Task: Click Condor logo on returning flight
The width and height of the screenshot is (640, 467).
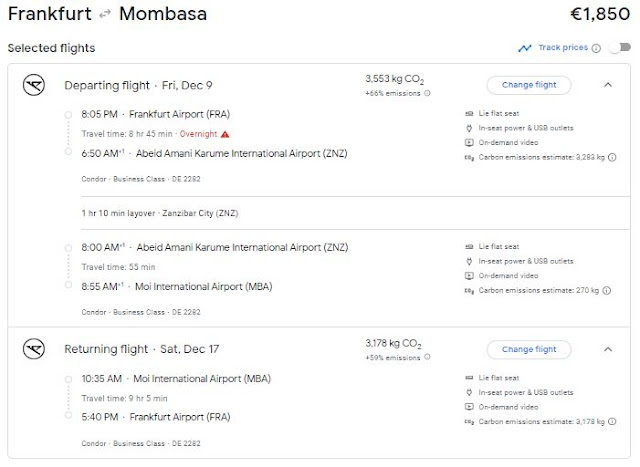Action: click(35, 349)
